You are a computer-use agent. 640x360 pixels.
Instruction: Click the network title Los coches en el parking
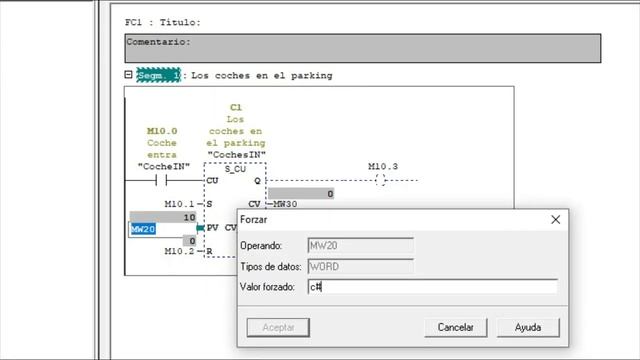click(262, 76)
